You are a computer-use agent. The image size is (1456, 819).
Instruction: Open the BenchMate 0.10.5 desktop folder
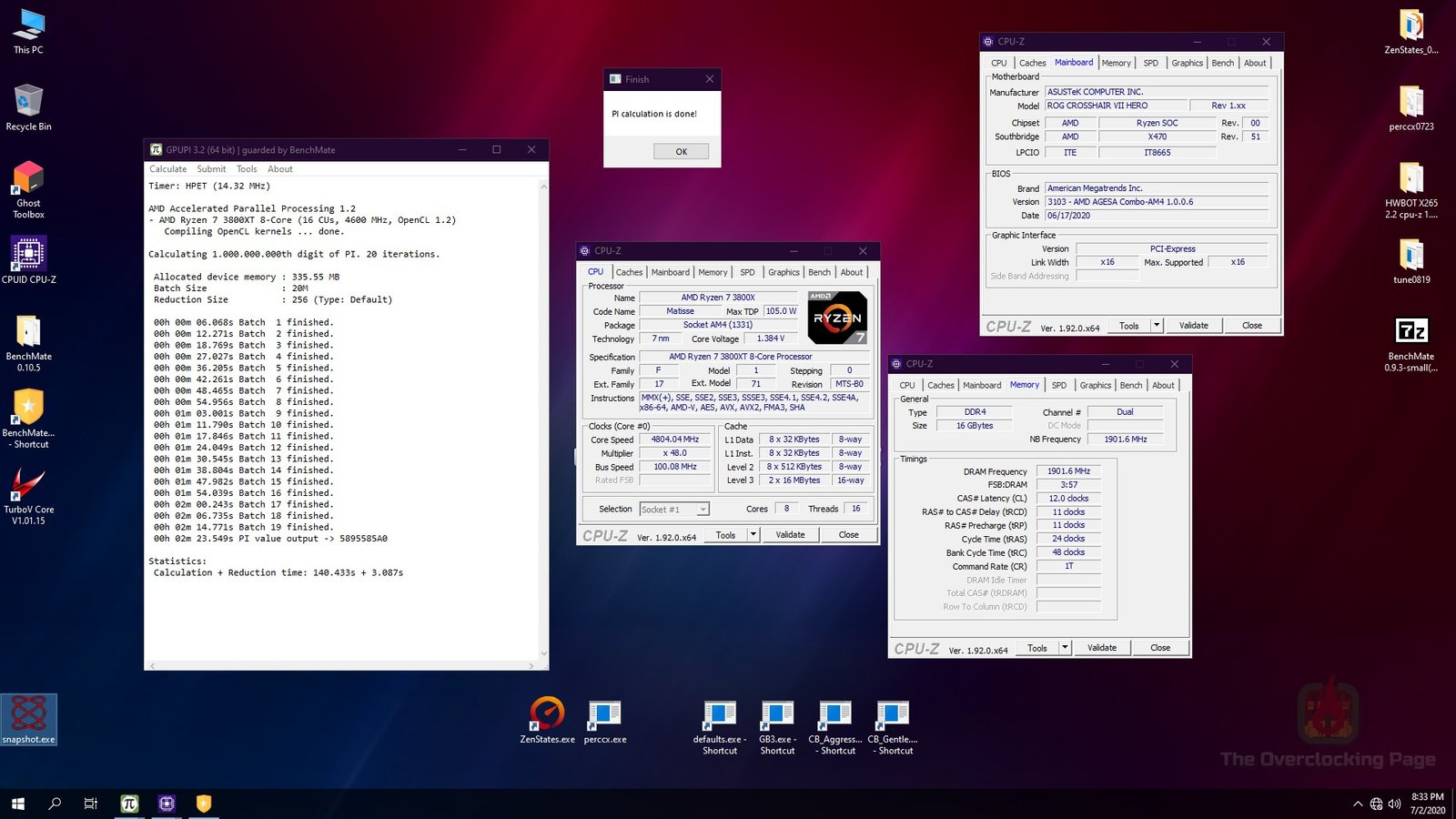(x=28, y=333)
